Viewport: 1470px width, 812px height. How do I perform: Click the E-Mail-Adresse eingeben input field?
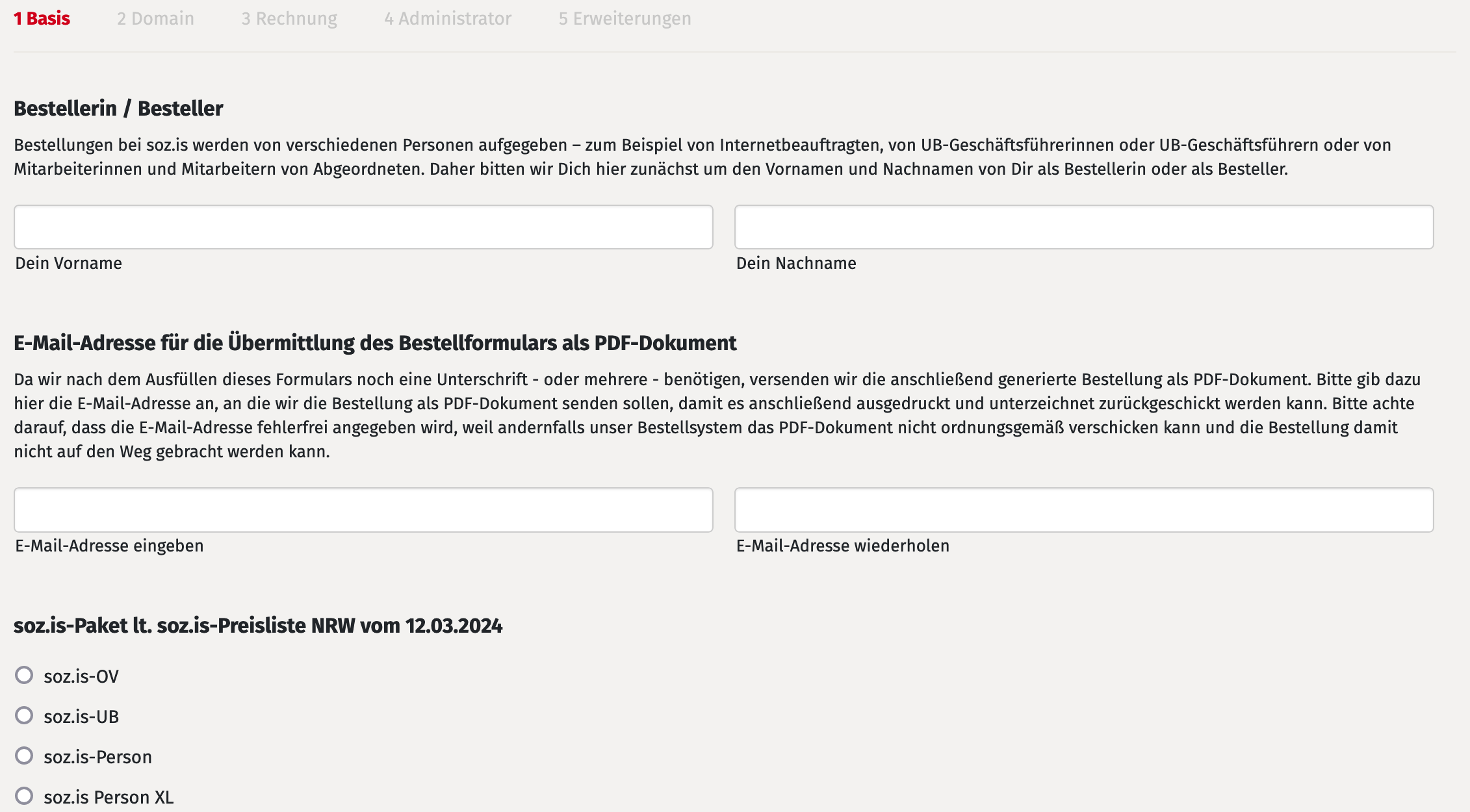(363, 510)
